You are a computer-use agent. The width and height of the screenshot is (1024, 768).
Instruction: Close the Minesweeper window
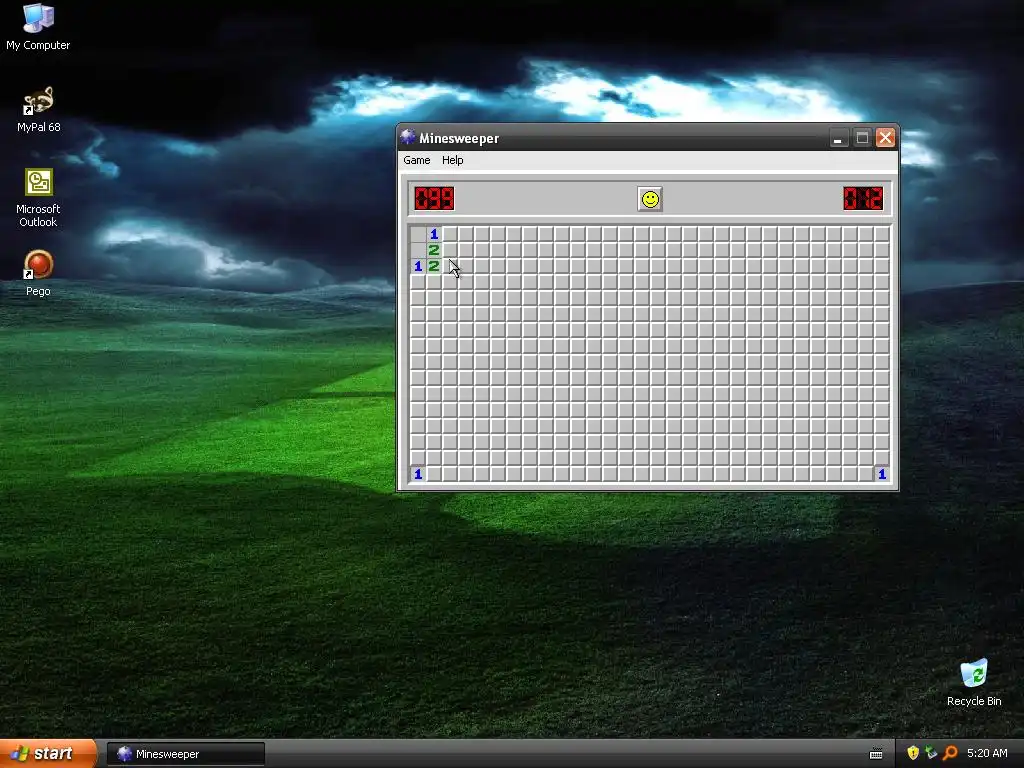pyautogui.click(x=886, y=138)
